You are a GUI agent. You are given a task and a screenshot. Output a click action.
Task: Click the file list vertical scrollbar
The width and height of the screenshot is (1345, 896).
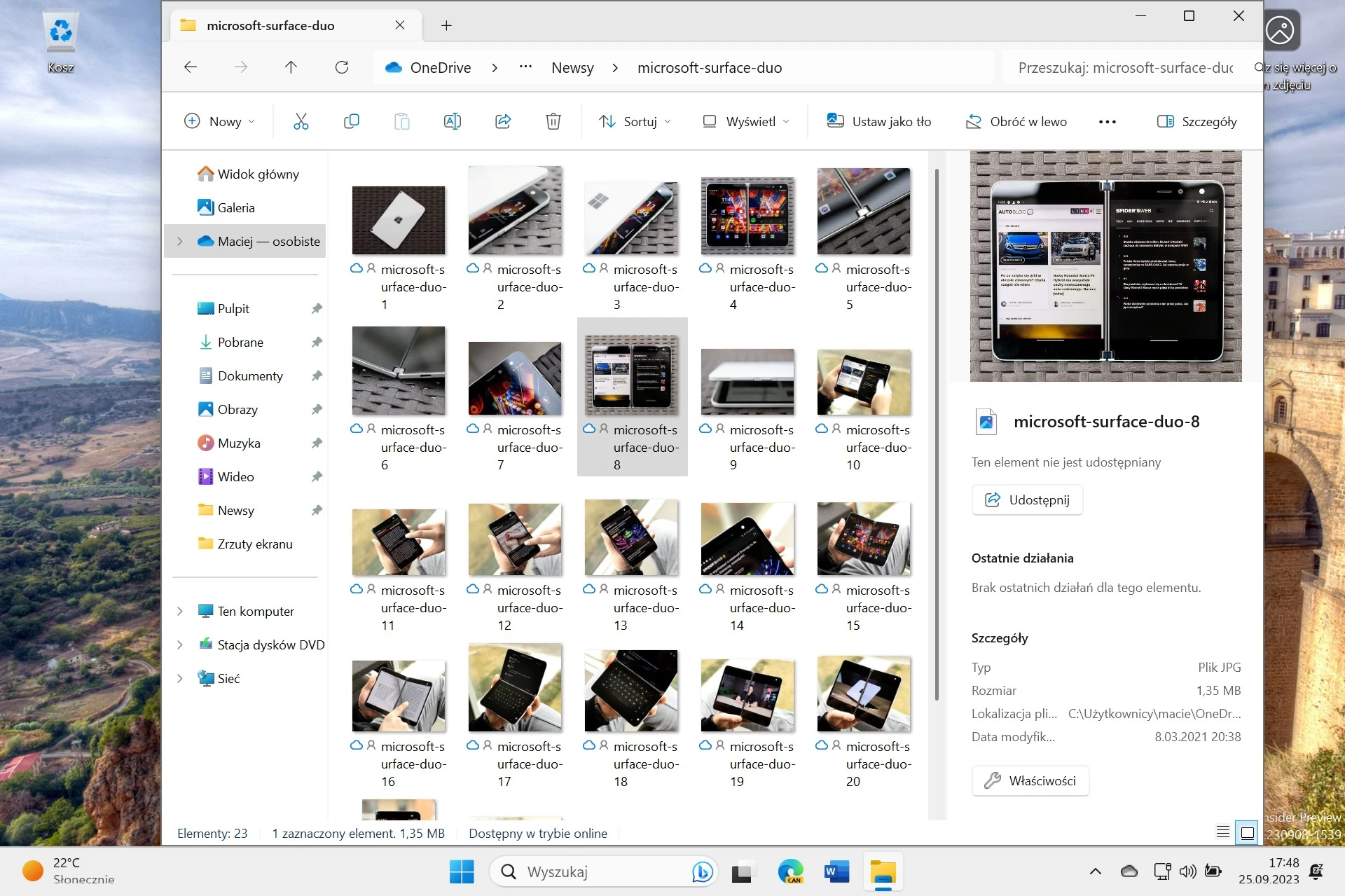(x=937, y=434)
